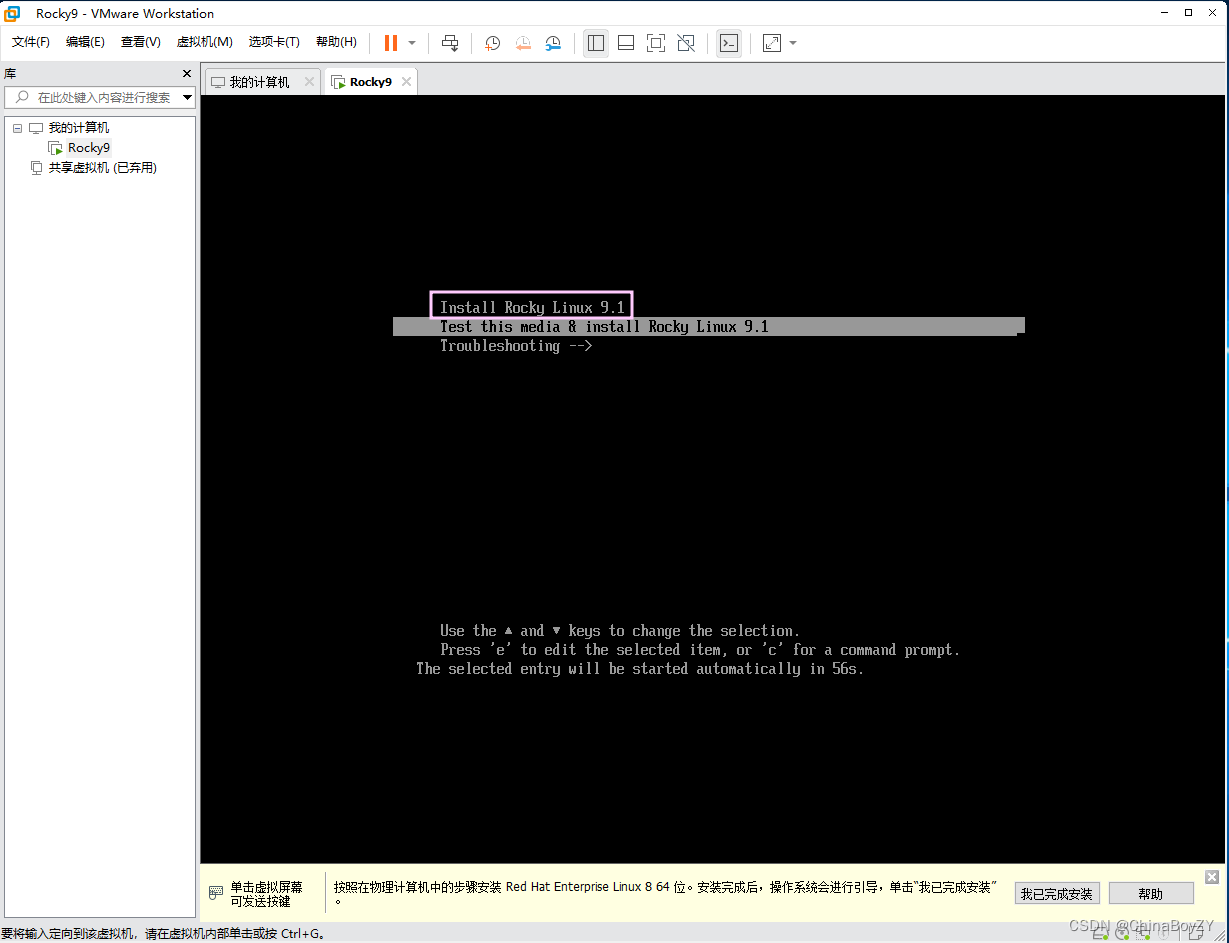The height and width of the screenshot is (943, 1229).
Task: Click the network adapter status icon
Action: pos(1144,937)
